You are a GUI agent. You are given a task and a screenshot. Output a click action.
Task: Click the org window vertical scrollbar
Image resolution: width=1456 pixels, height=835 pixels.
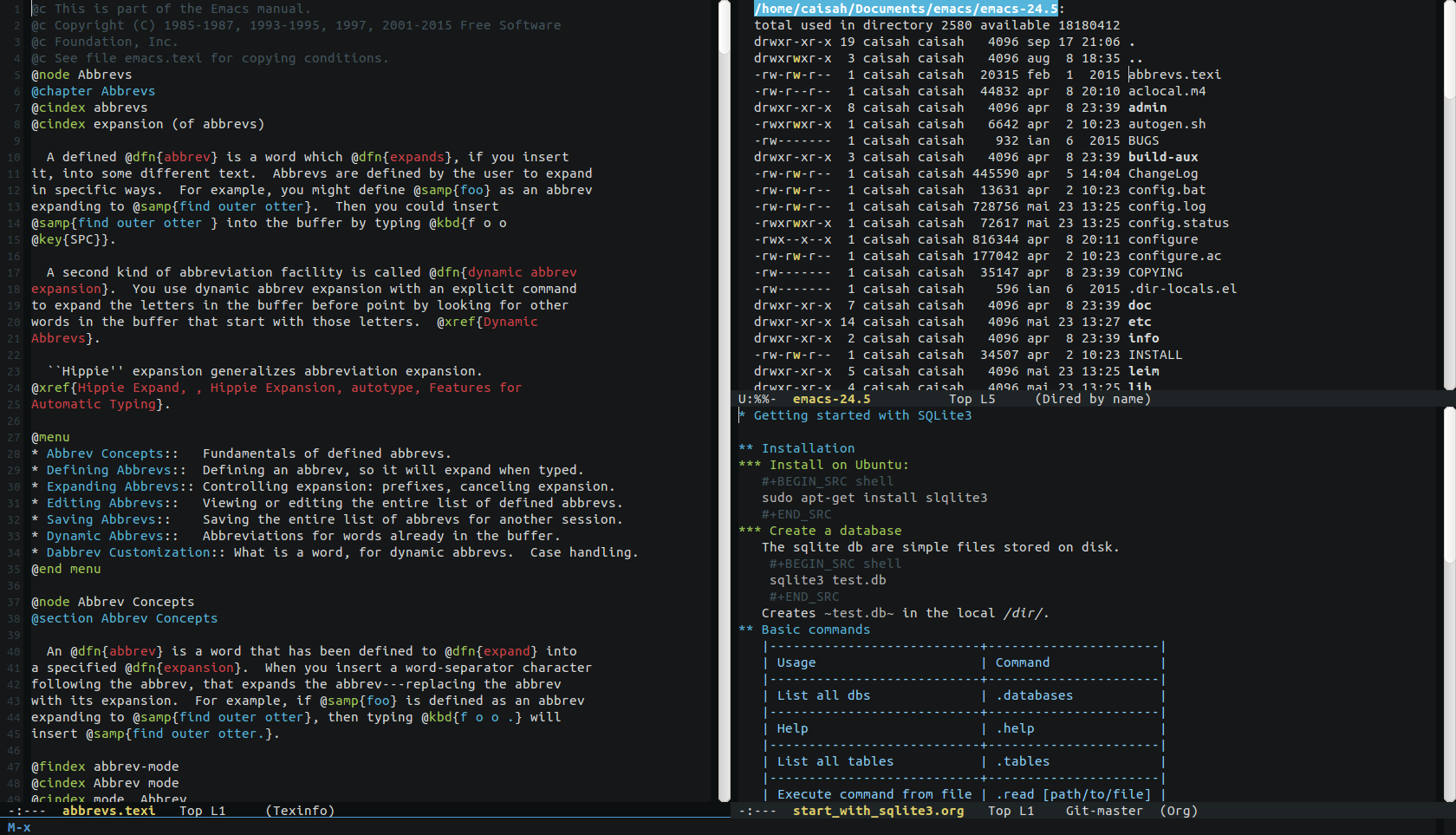pos(1449,604)
